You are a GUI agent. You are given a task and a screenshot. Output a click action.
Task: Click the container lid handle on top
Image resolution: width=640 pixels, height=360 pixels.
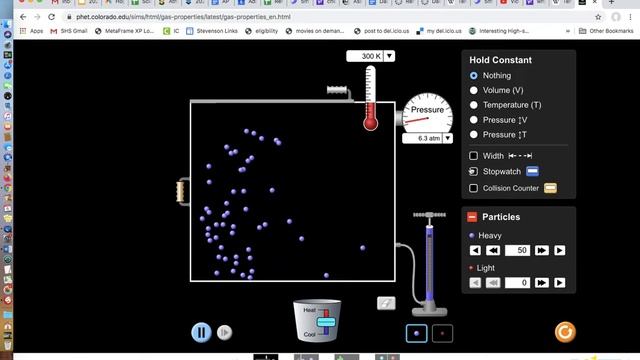pos(337,89)
